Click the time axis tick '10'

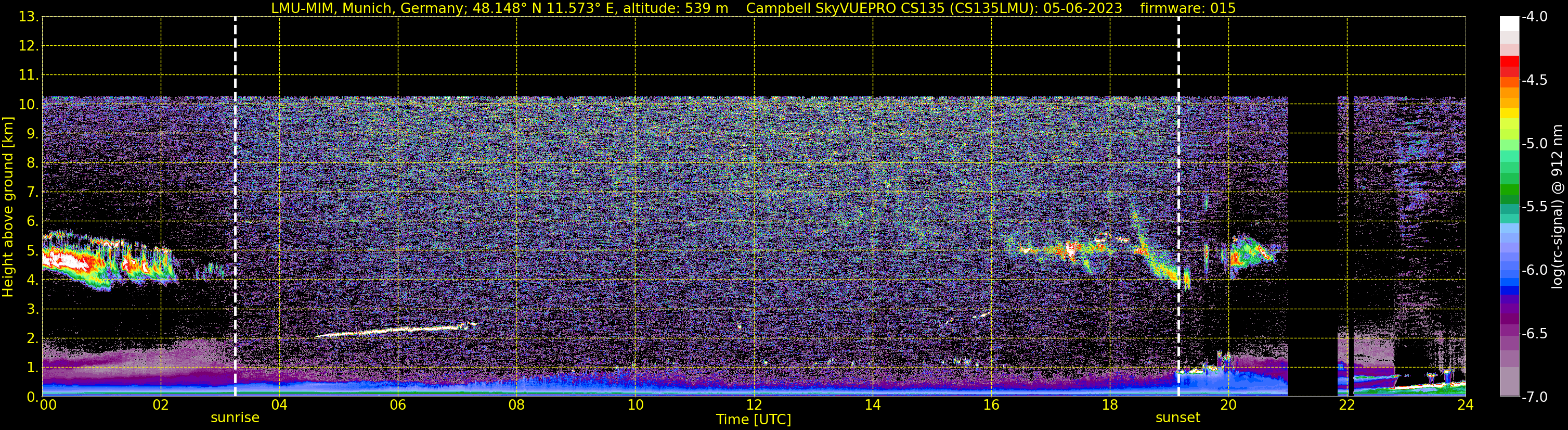tap(636, 405)
